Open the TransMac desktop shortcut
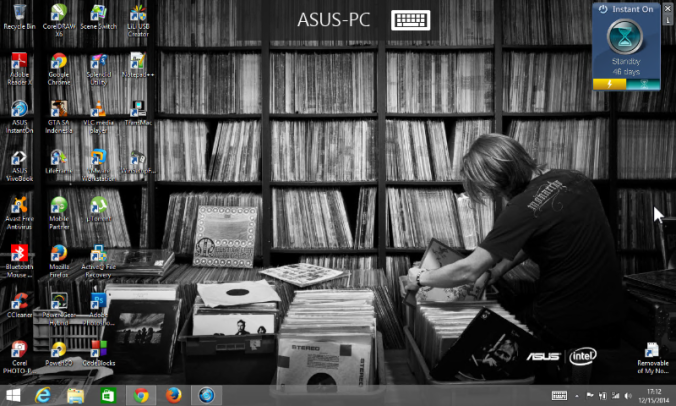 pyautogui.click(x=138, y=113)
